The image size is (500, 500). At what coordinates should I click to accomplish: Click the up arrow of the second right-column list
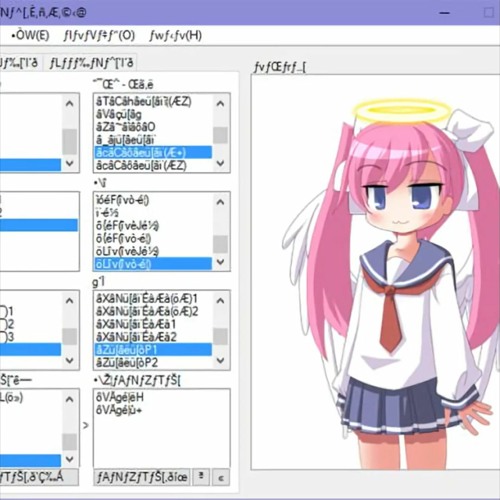coord(220,202)
